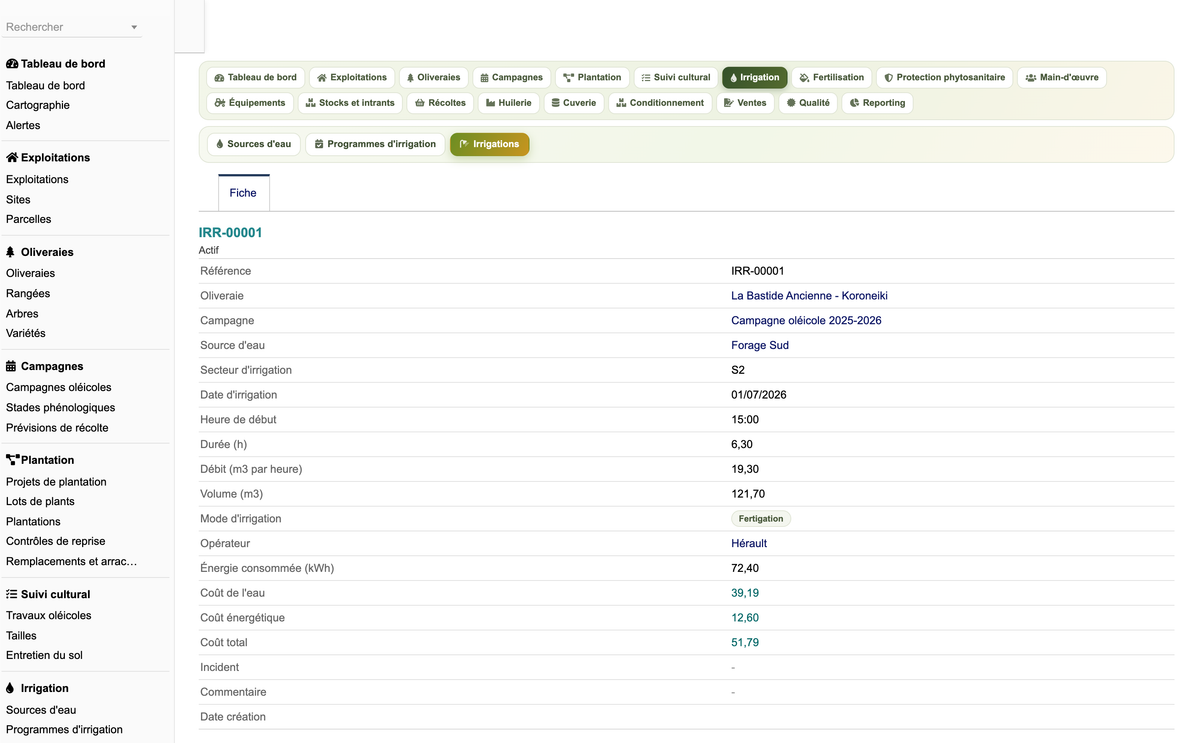Open Fertilisation top navigation button
This screenshot has height=743, width=1200.
click(x=832, y=77)
